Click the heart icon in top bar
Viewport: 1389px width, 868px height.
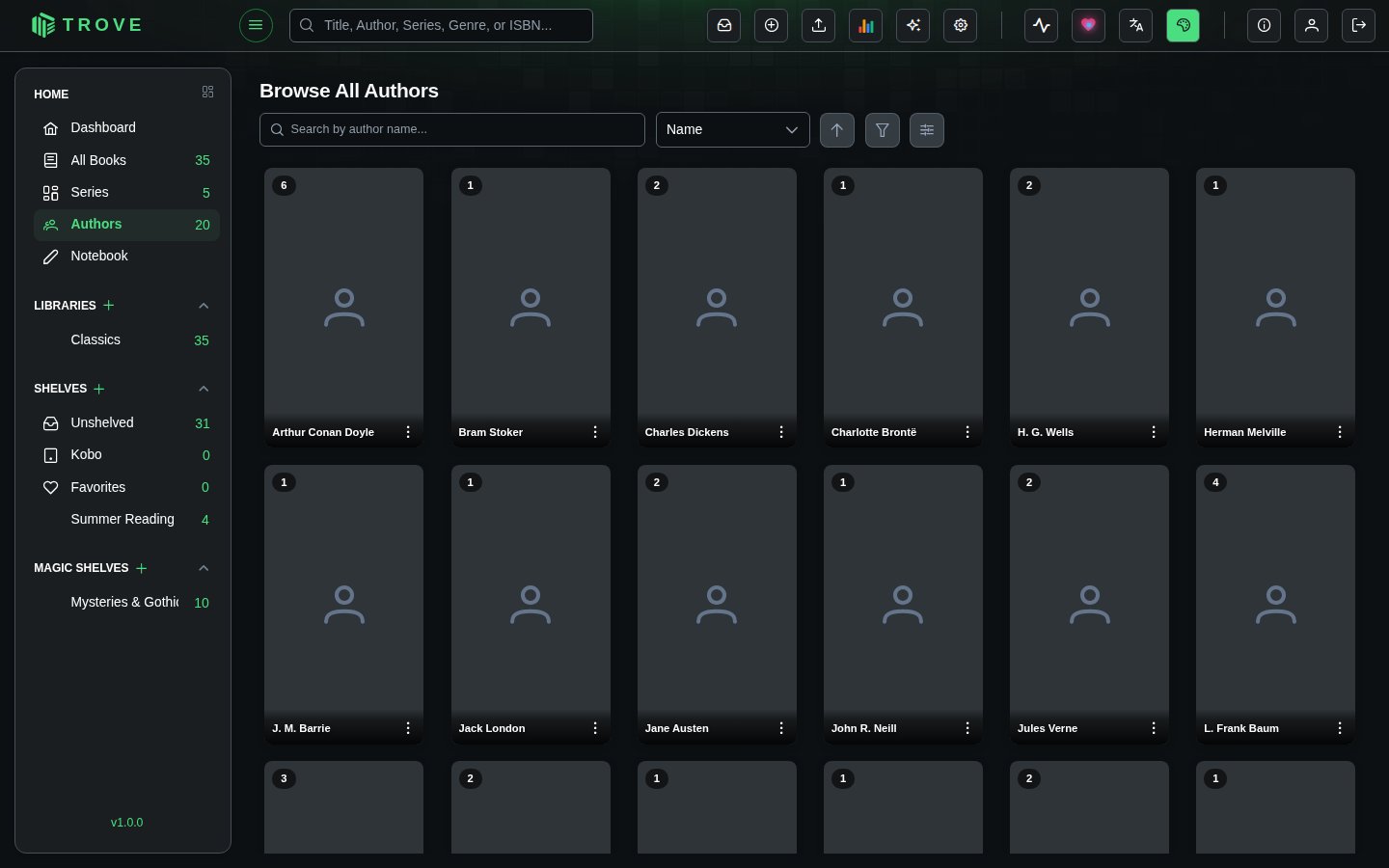click(1089, 25)
